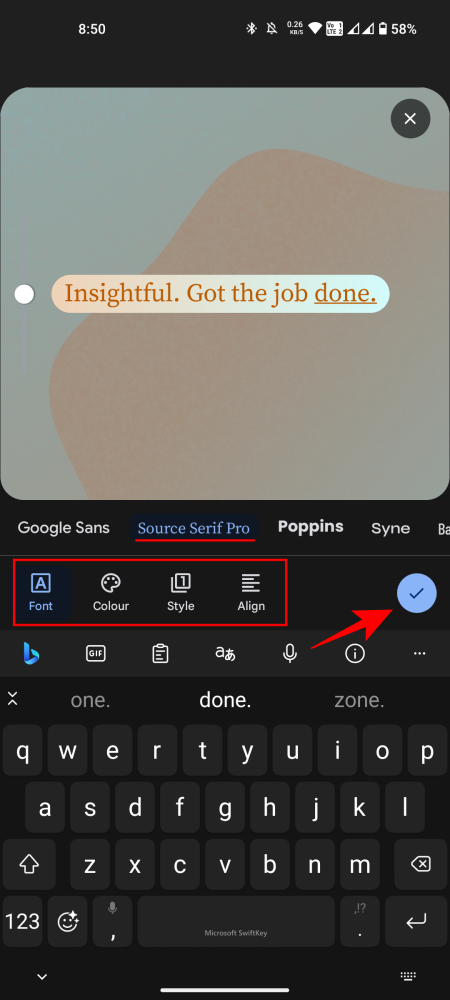
Task: Choose the Poppins font
Action: pyautogui.click(x=310, y=527)
